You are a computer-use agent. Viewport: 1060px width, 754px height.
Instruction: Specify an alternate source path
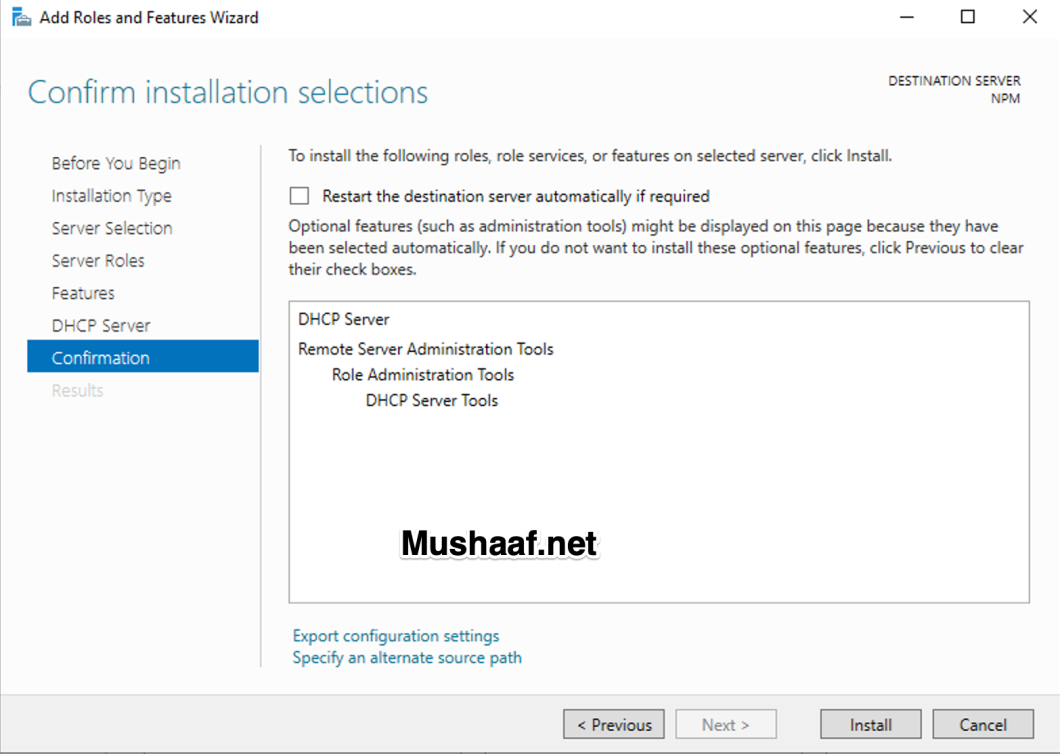406,657
